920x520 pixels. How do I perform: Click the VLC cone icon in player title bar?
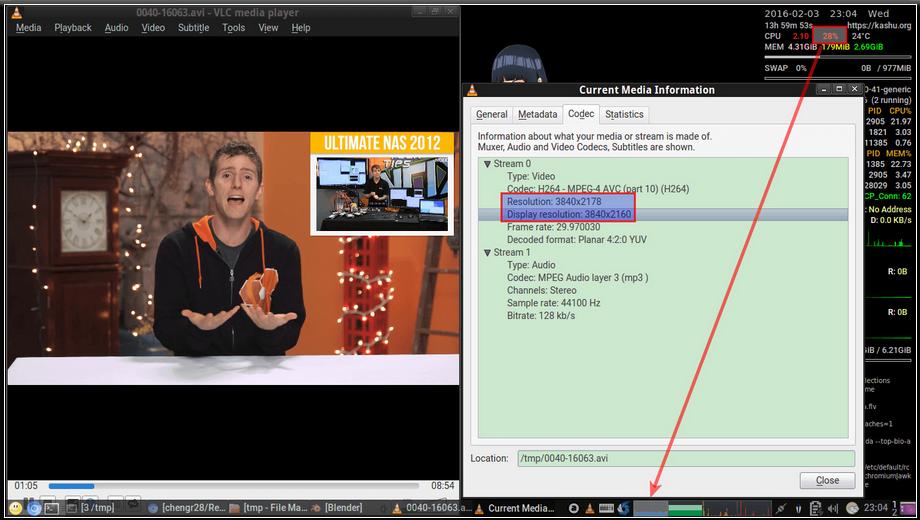pos(16,12)
